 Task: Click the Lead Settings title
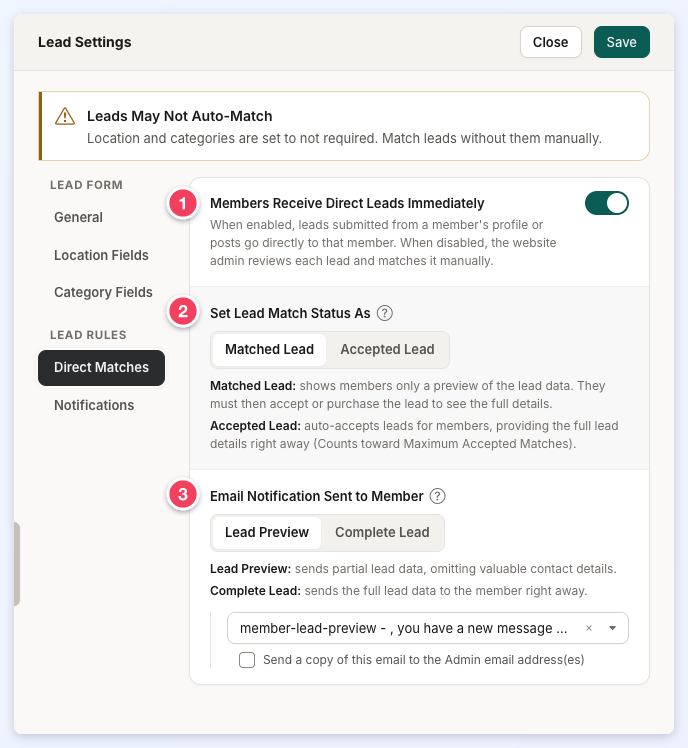[x=84, y=42]
